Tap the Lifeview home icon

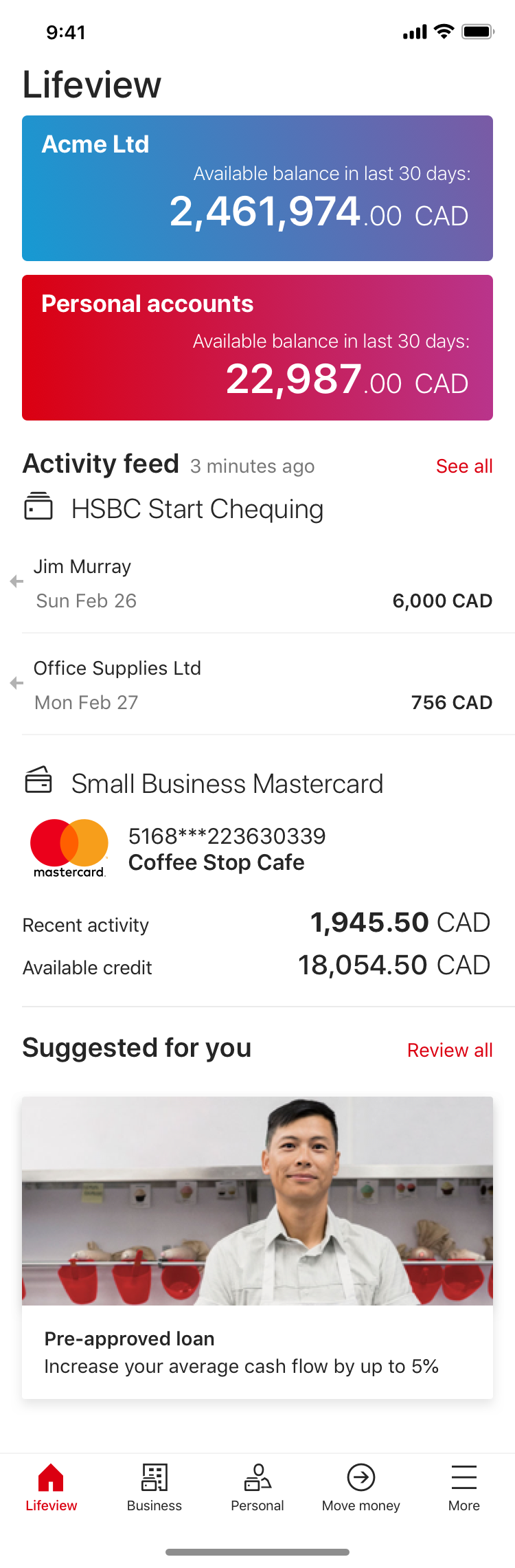(51, 1477)
